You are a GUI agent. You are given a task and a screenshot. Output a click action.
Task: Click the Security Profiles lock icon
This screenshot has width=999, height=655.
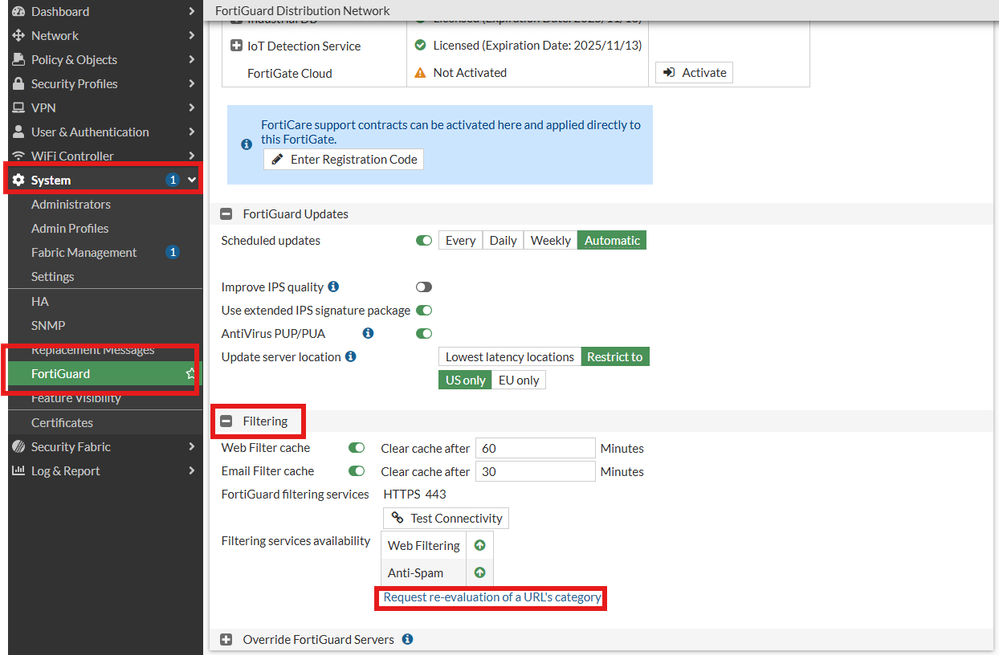tap(18, 83)
